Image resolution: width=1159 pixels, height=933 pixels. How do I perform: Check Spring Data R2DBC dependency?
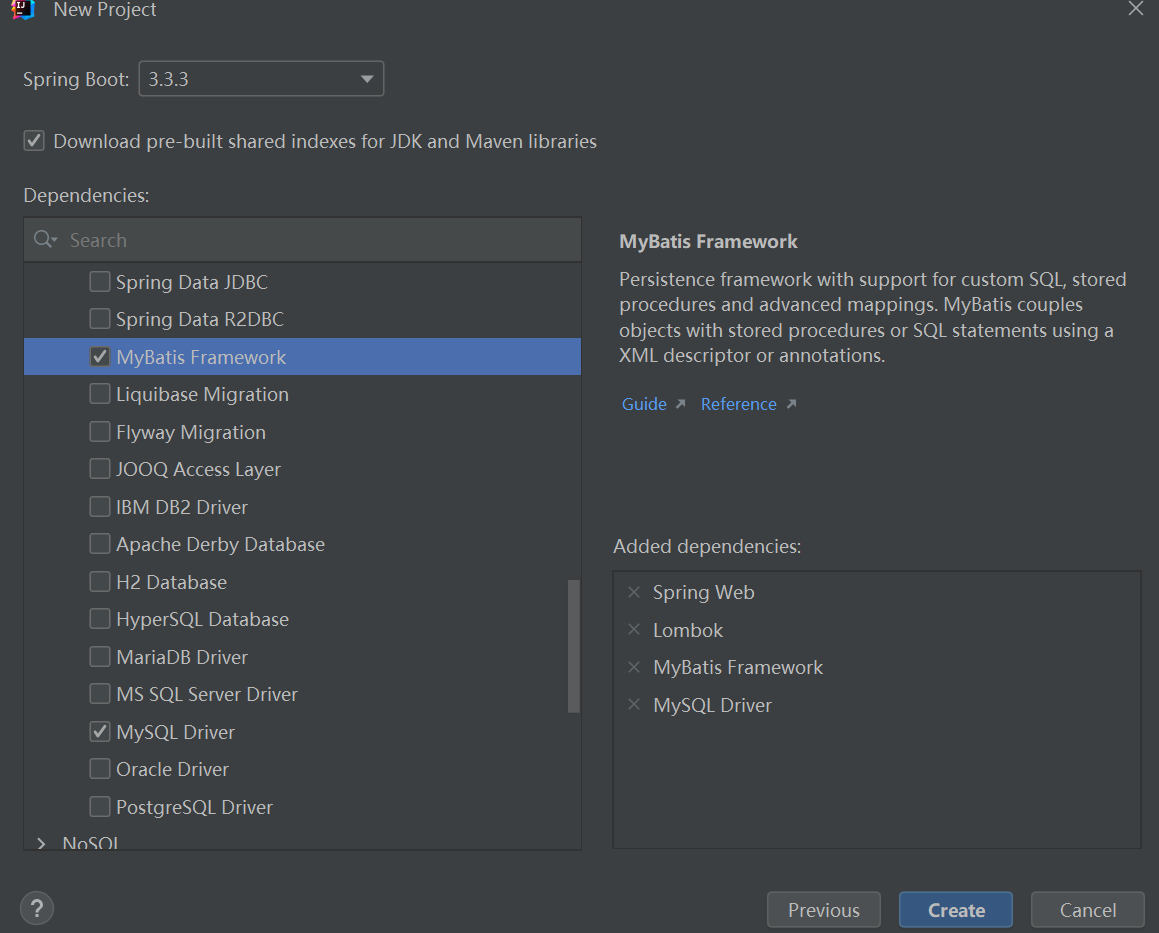[x=100, y=319]
